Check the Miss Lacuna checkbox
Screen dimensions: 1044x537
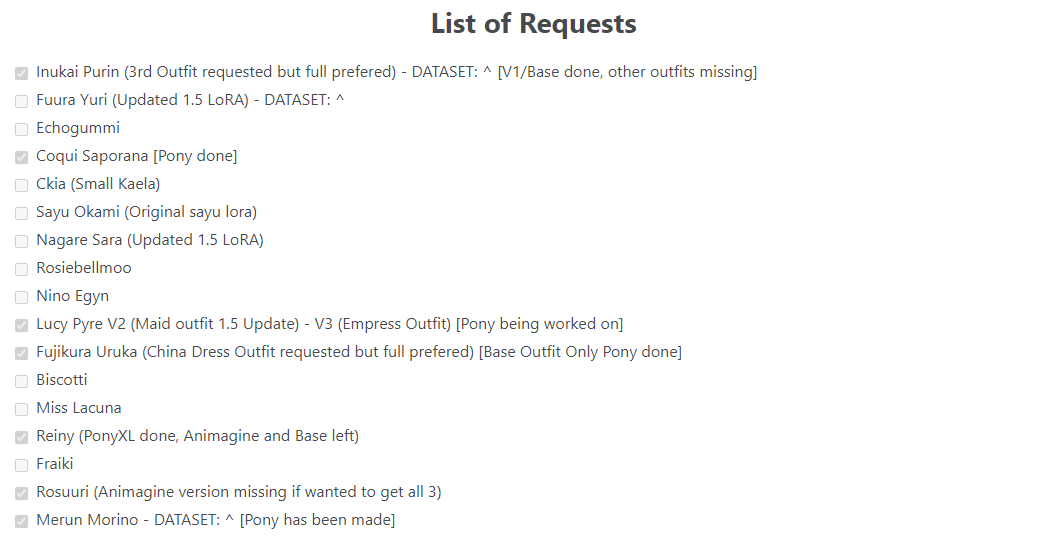tap(21, 409)
